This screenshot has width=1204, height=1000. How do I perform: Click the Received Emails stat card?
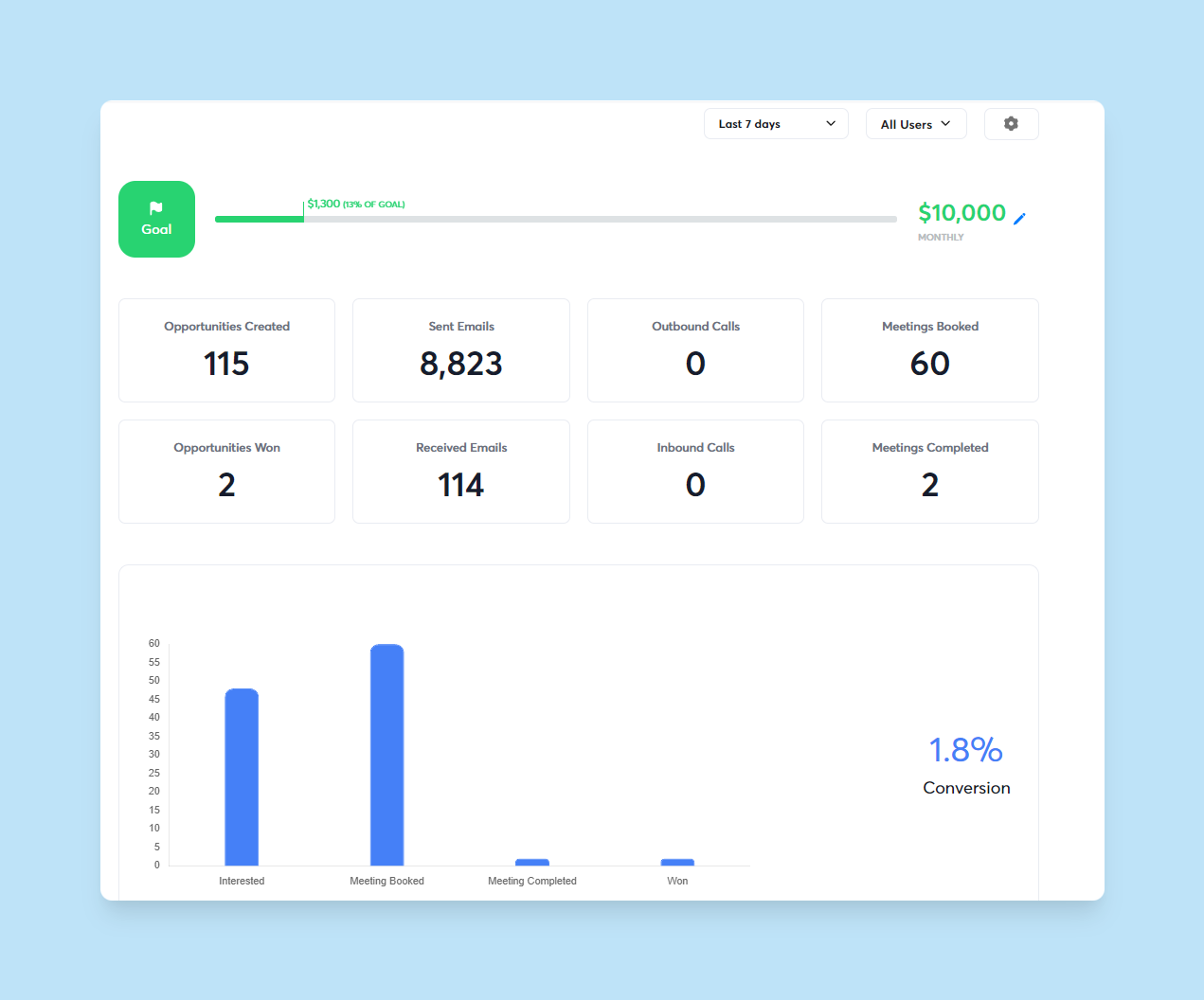(x=460, y=472)
